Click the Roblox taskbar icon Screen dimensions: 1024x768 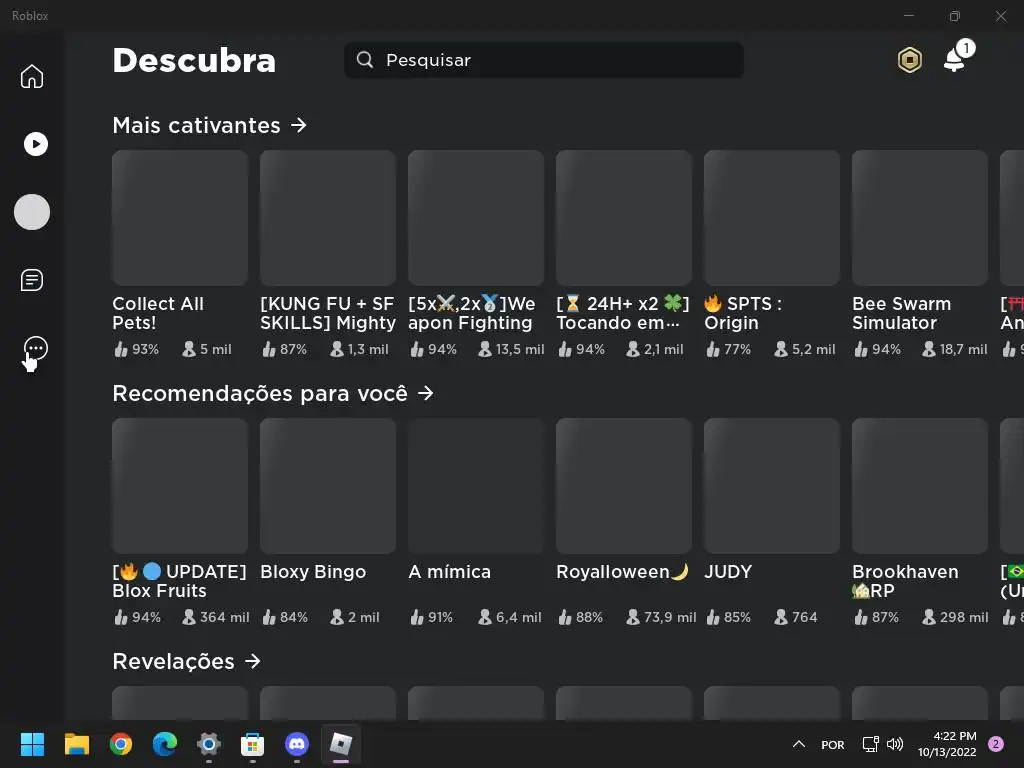tap(340, 744)
